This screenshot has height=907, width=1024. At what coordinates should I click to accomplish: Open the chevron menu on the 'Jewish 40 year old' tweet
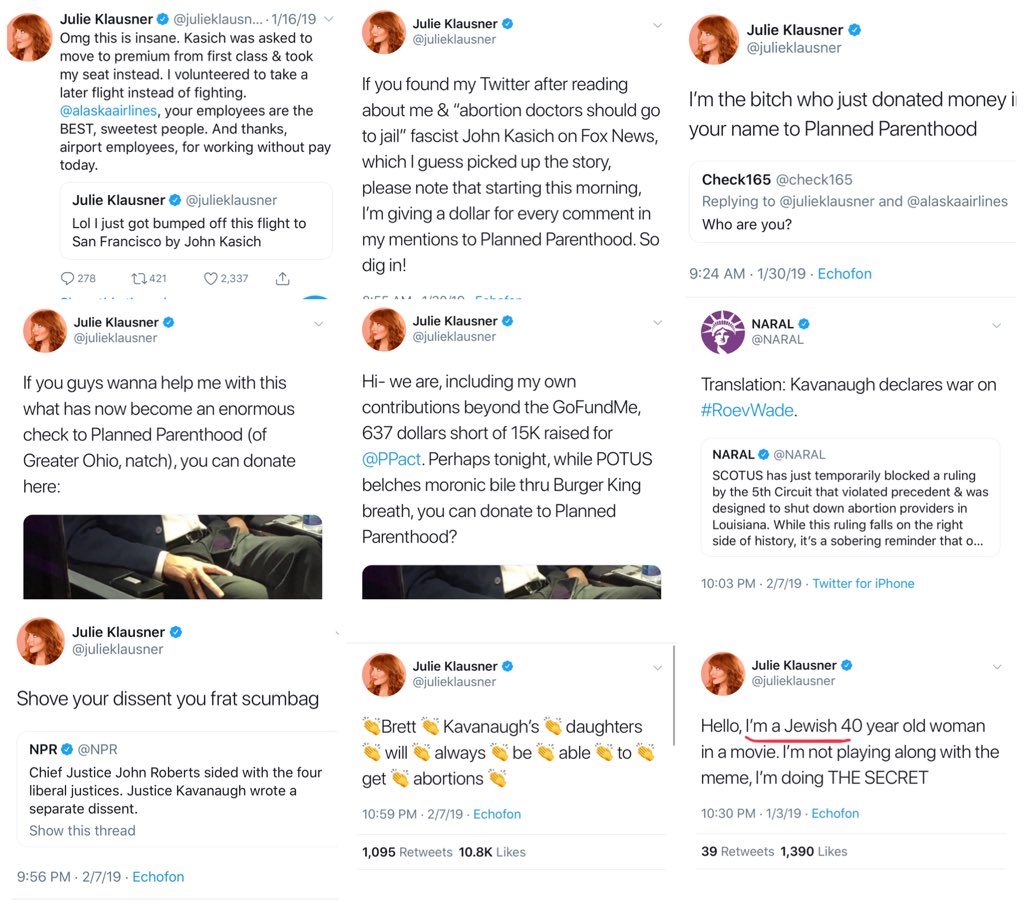point(996,667)
